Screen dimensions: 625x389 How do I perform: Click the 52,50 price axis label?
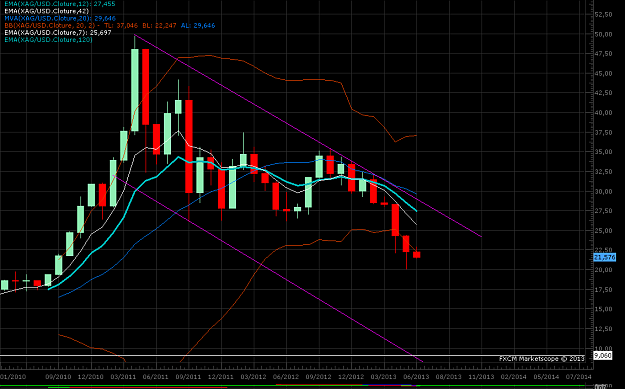click(603, 14)
